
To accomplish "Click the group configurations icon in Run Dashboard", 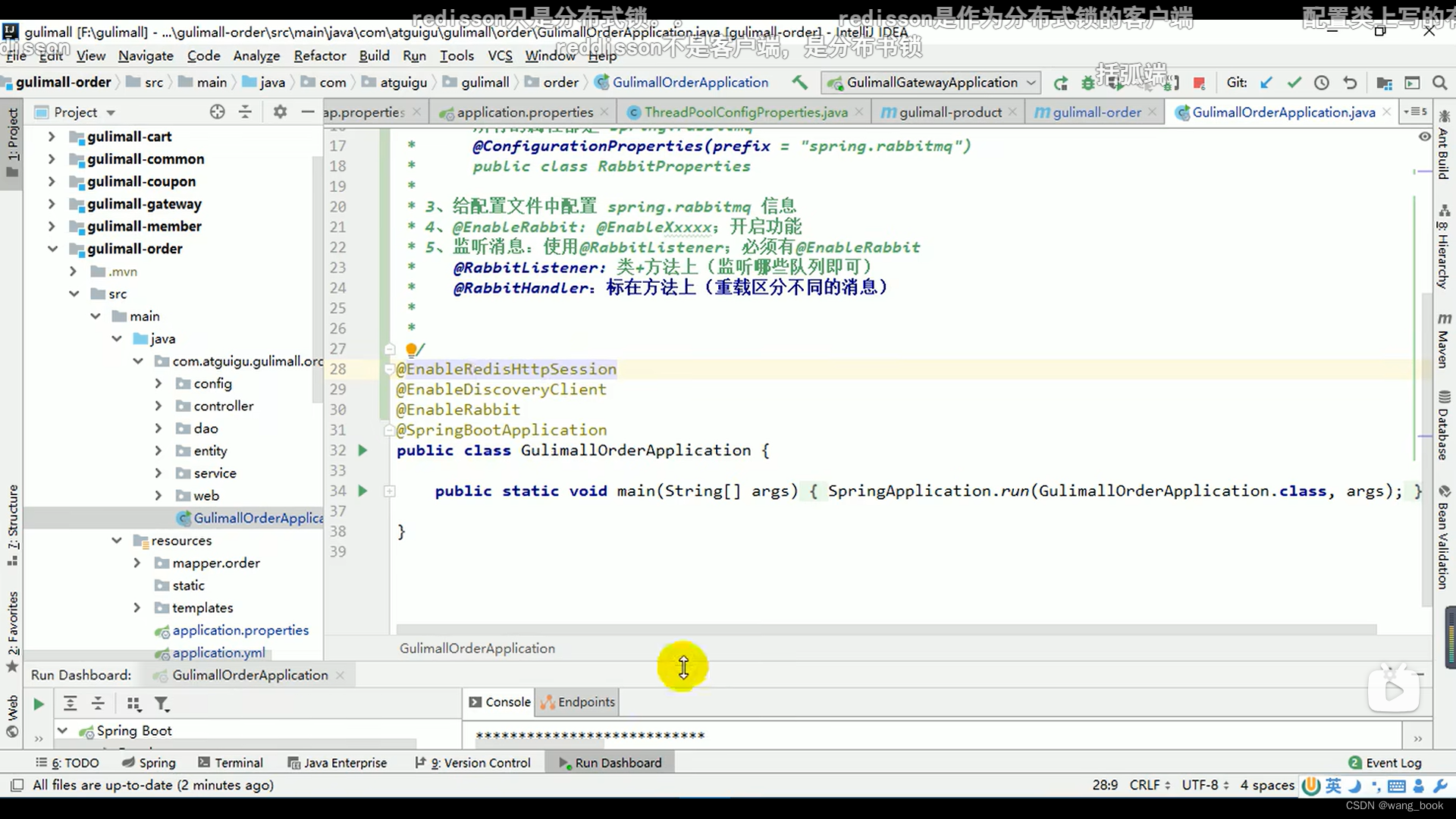I will pyautogui.click(x=133, y=704).
